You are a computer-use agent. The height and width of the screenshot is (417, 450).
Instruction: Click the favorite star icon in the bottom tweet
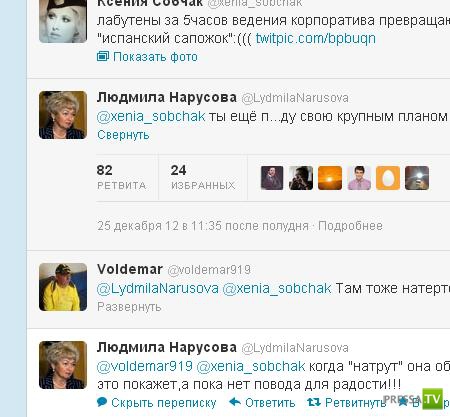click(x=403, y=401)
